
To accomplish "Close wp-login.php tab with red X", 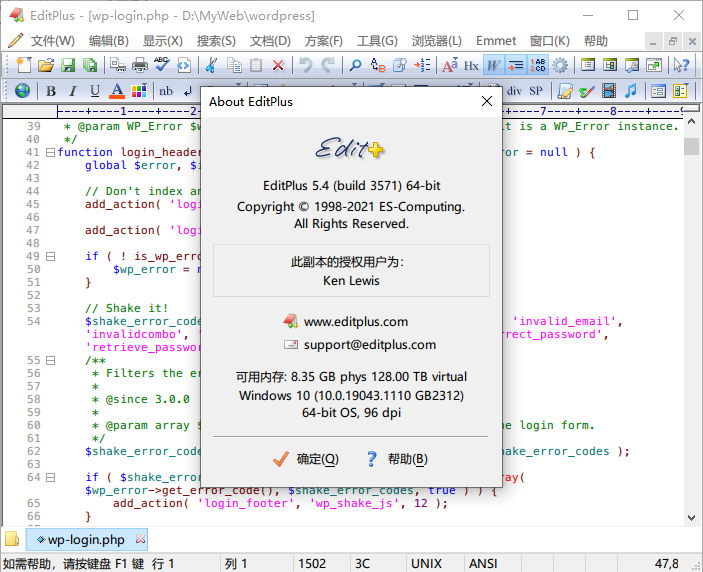I will pyautogui.click(x=140, y=538).
